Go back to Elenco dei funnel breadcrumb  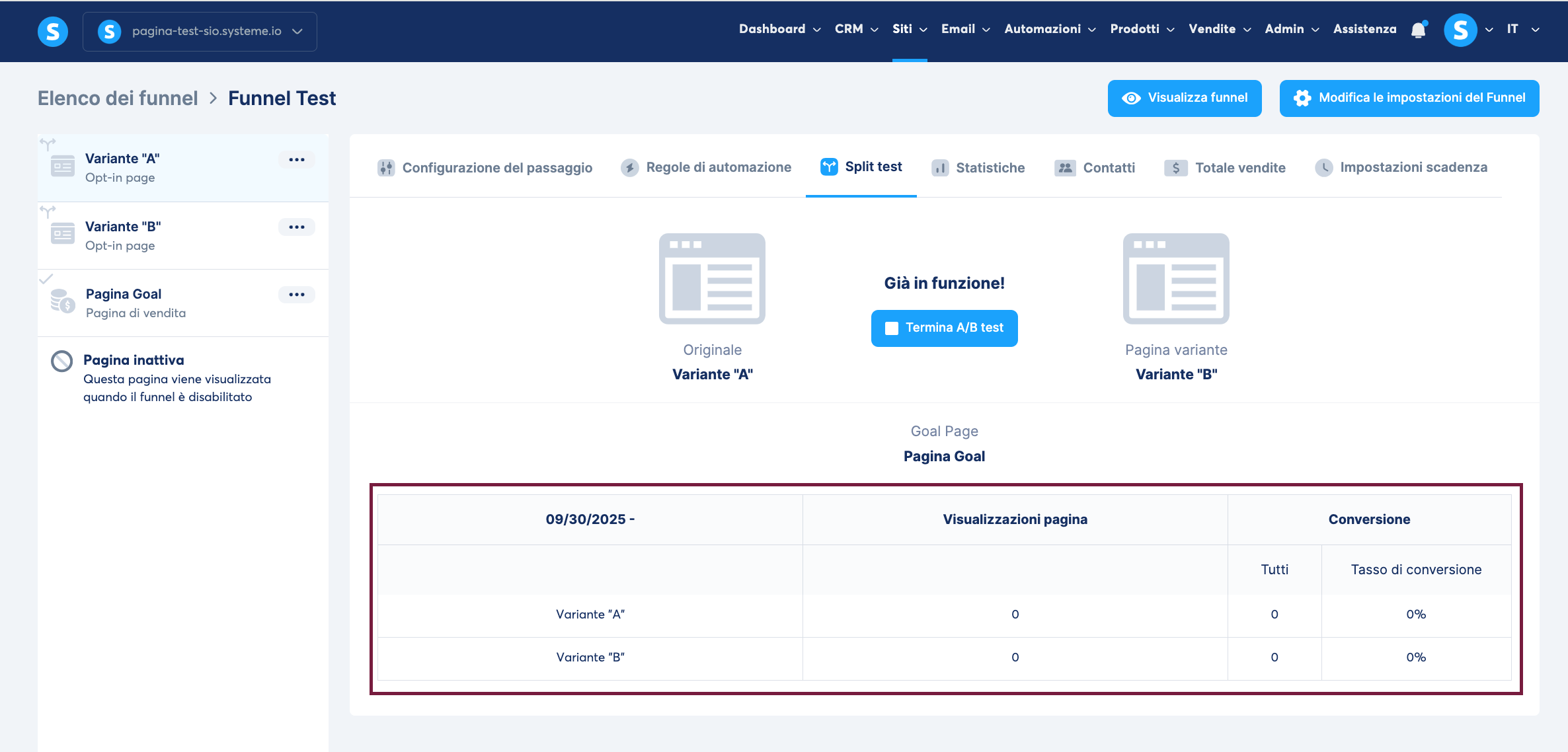click(x=118, y=98)
